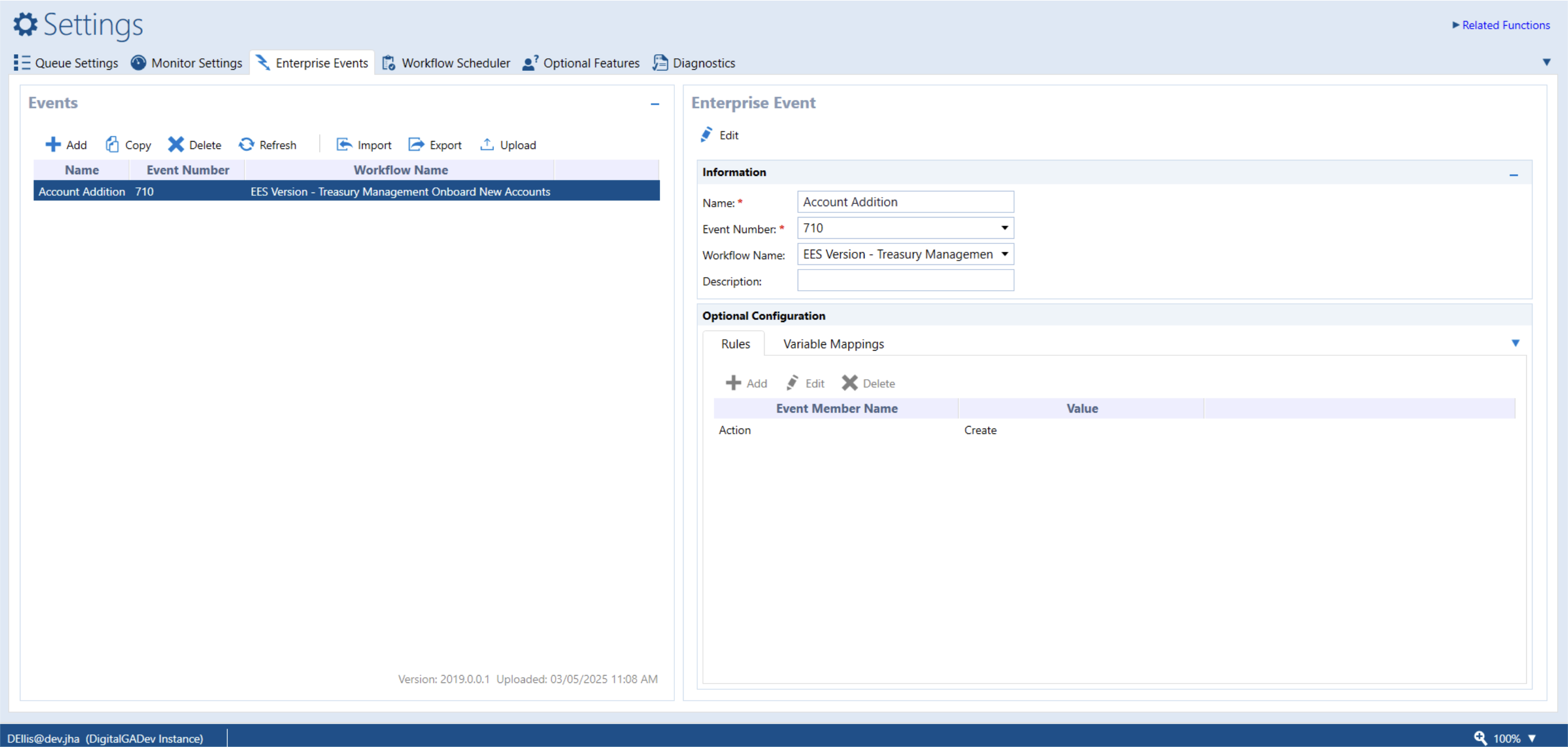
Task: Click the Monitor Settings gauge icon
Action: [x=139, y=63]
